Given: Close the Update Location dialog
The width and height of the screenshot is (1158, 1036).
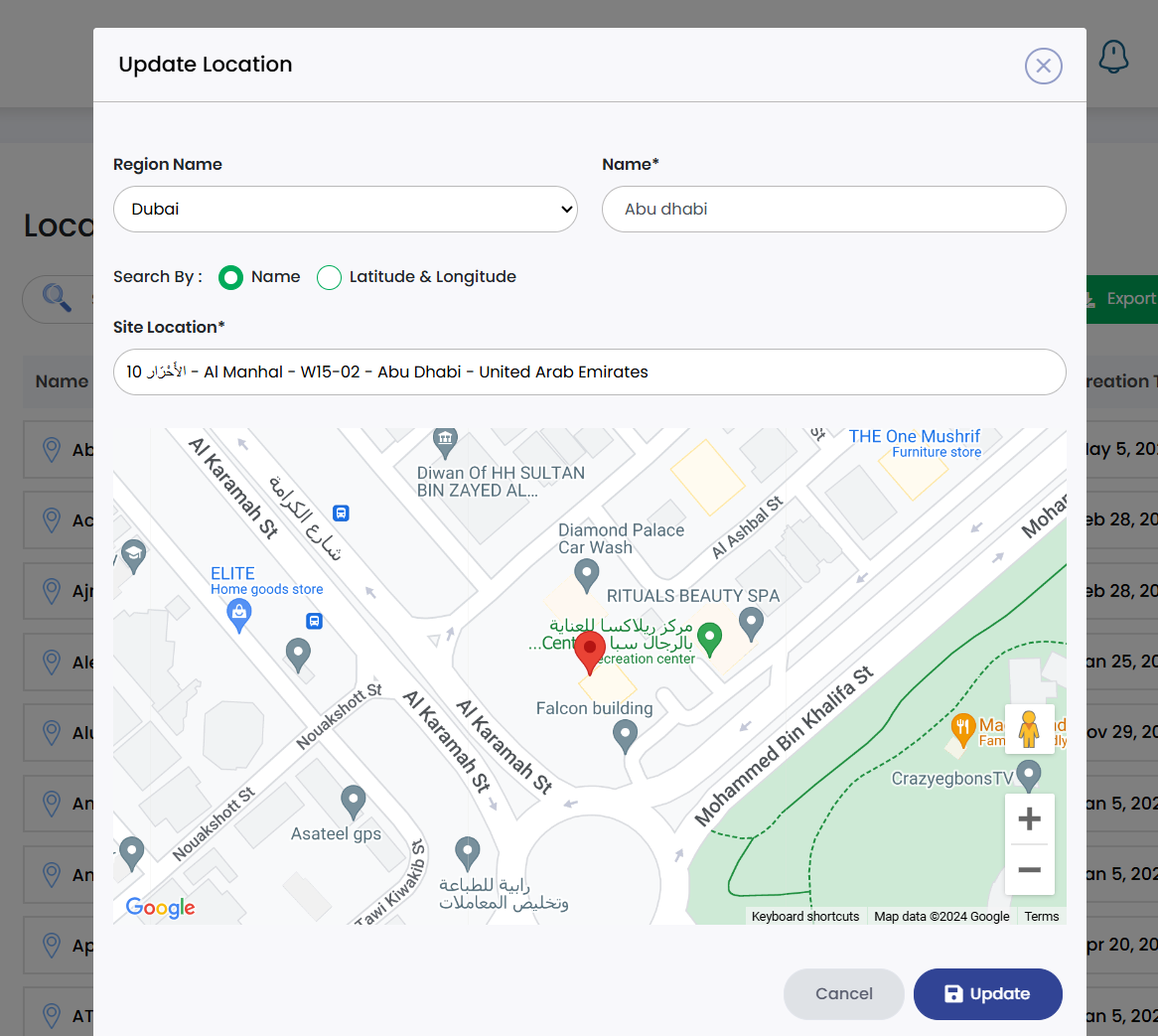Looking at the screenshot, I should 1043,66.
